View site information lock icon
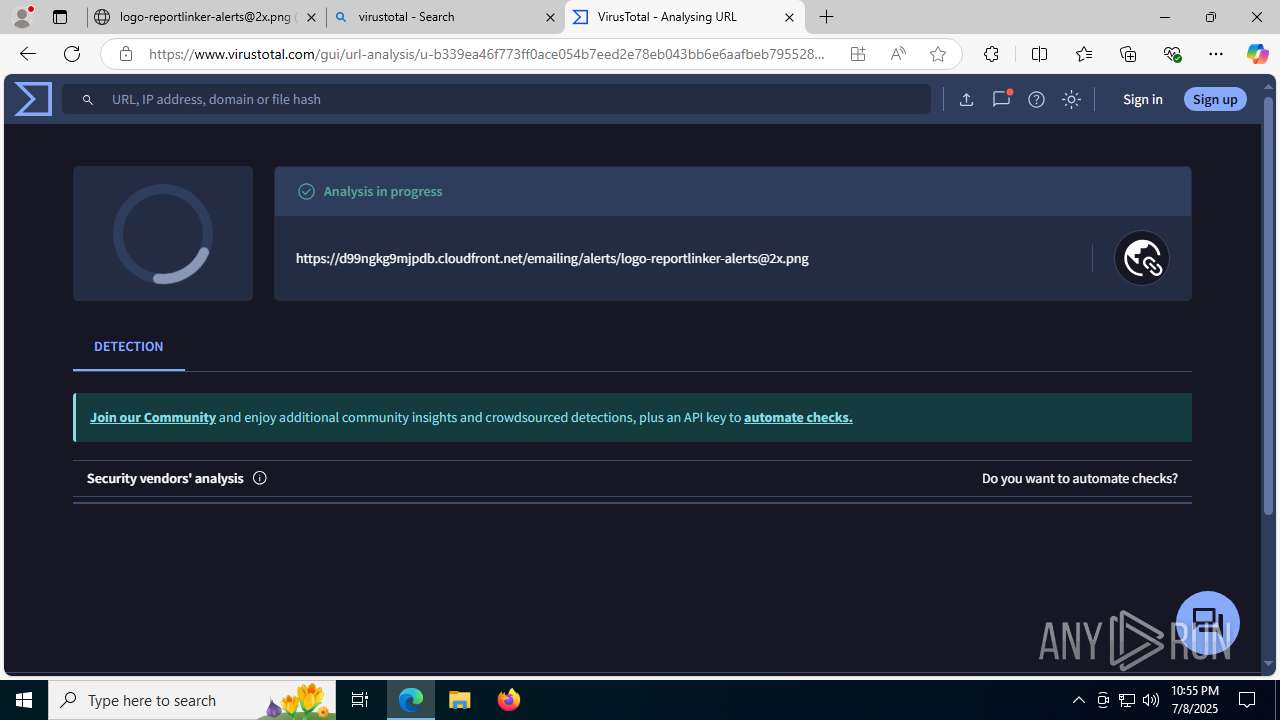Image resolution: width=1280 pixels, height=720 pixels. [x=125, y=54]
